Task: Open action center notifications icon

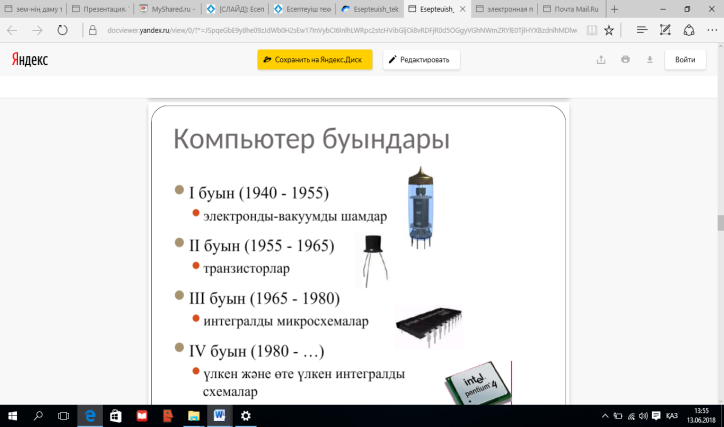Action: [656, 416]
